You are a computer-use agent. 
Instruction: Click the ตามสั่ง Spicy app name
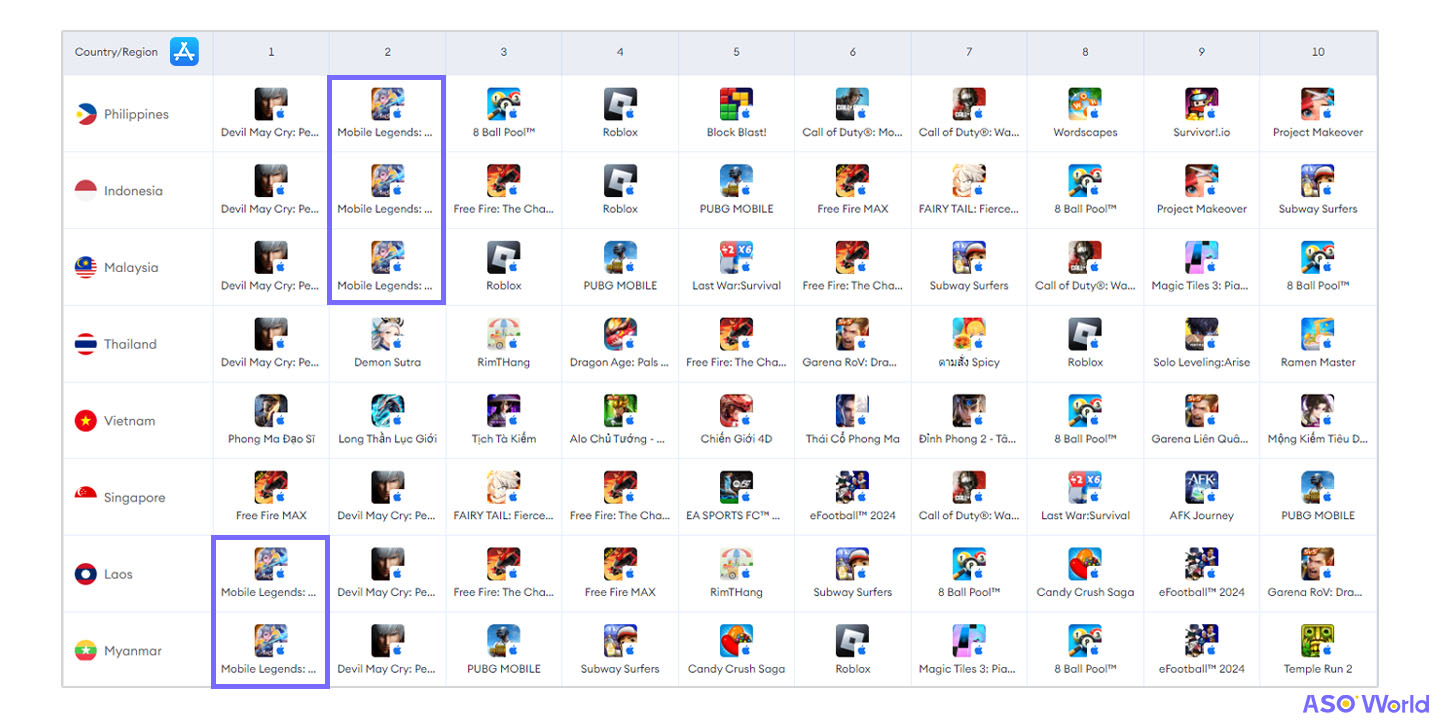pyautogui.click(x=969, y=362)
